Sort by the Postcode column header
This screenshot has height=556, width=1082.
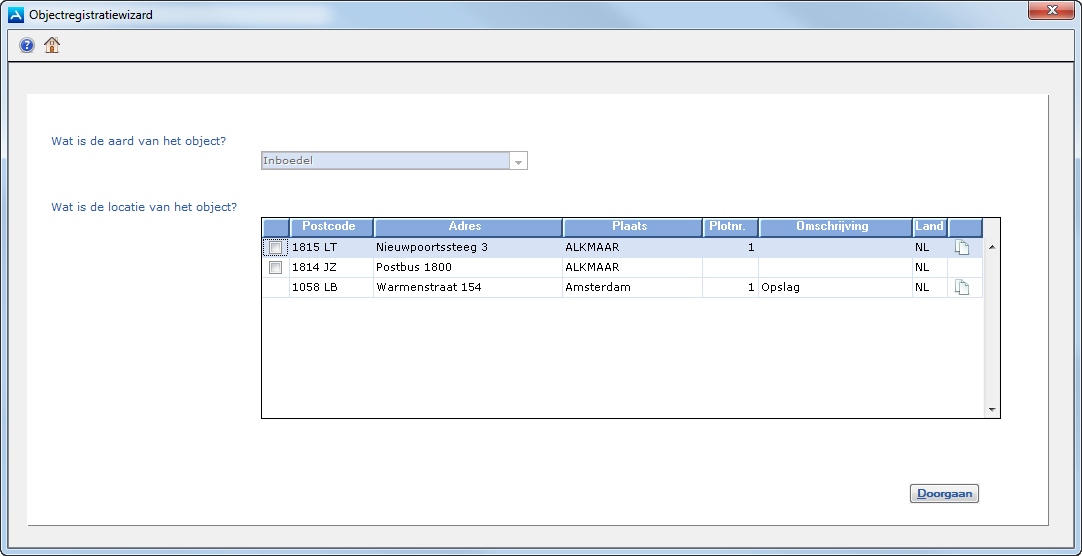point(331,227)
